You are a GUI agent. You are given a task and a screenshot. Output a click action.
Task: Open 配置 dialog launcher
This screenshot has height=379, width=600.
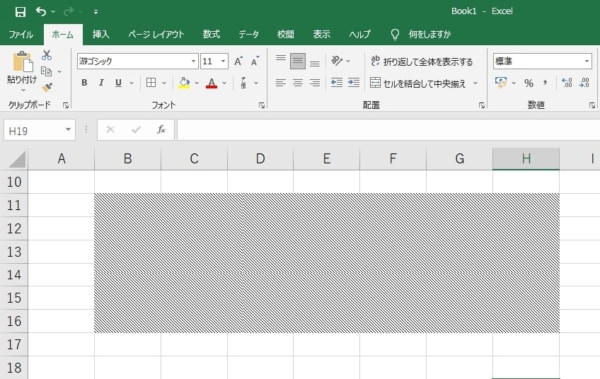(x=482, y=105)
